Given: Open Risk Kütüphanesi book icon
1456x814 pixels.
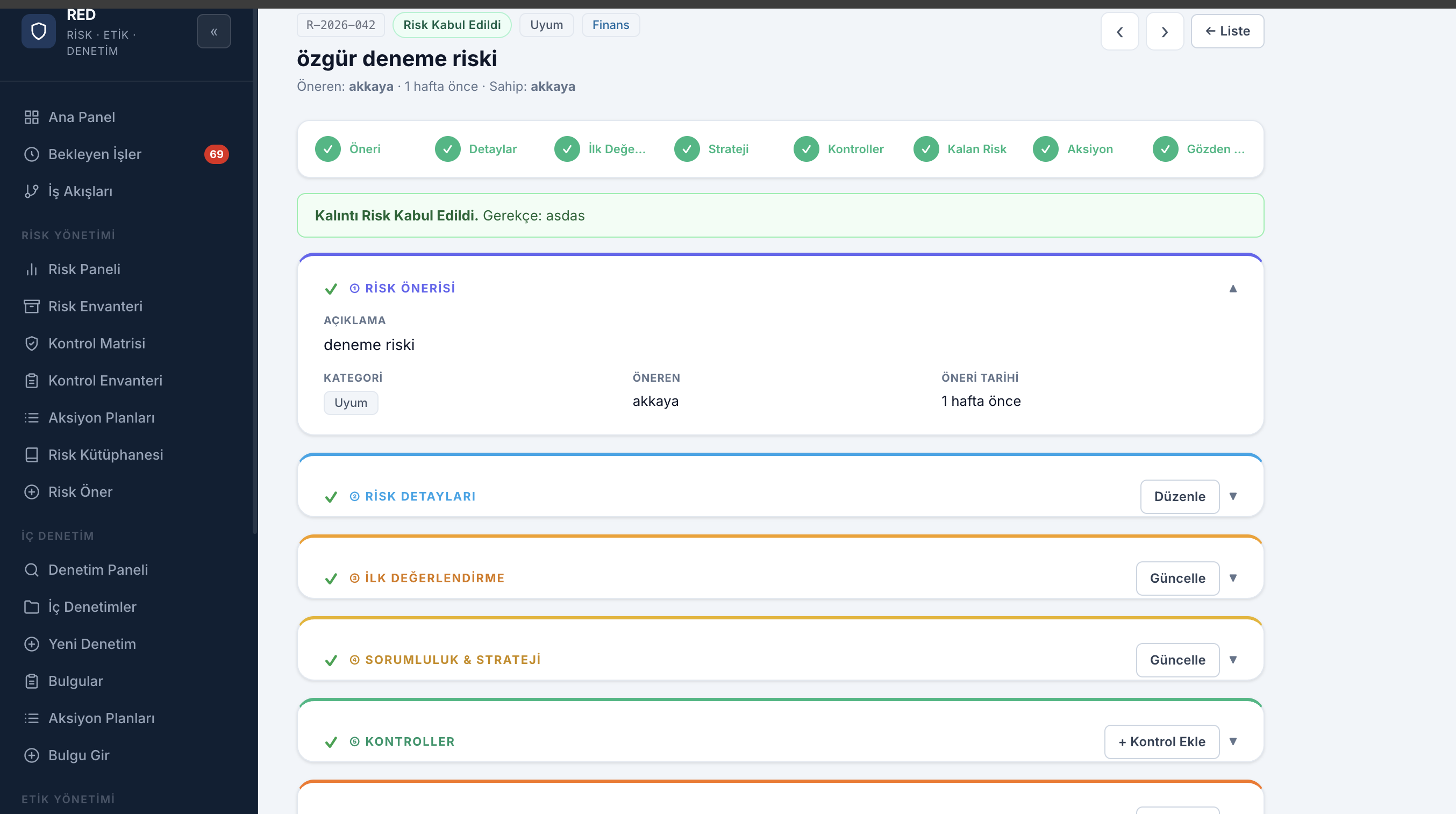Looking at the screenshot, I should click(32, 454).
